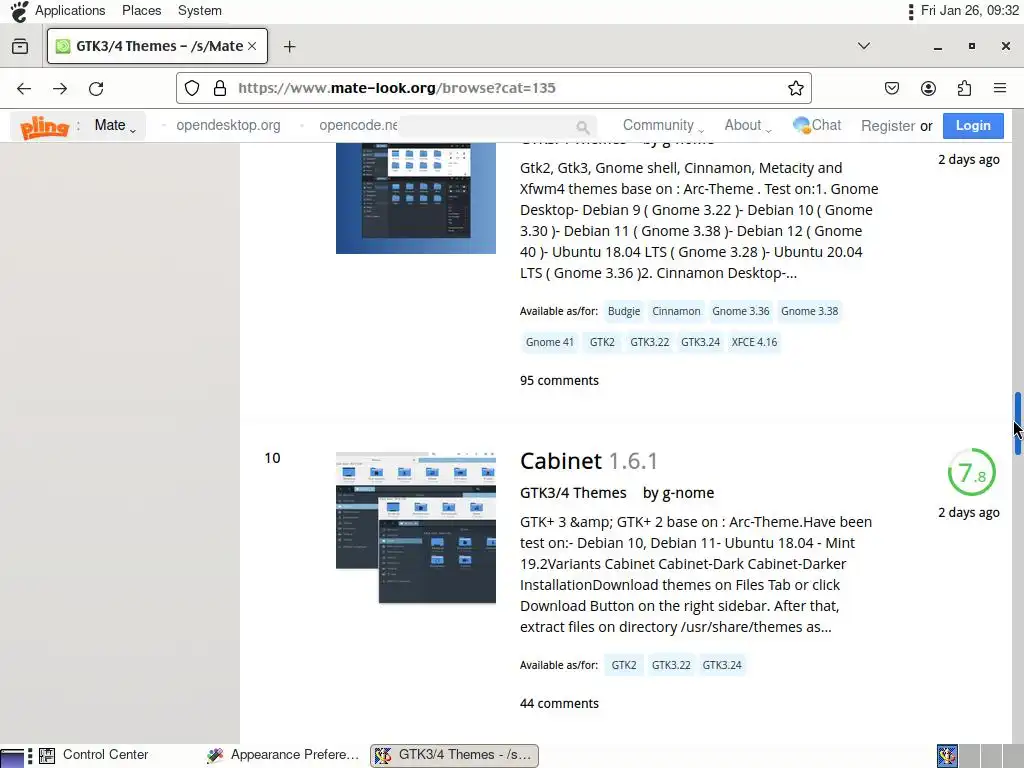Viewport: 1024px width, 768px height.
Task: Click the XFCE 4.16 tag
Action: pos(754,342)
